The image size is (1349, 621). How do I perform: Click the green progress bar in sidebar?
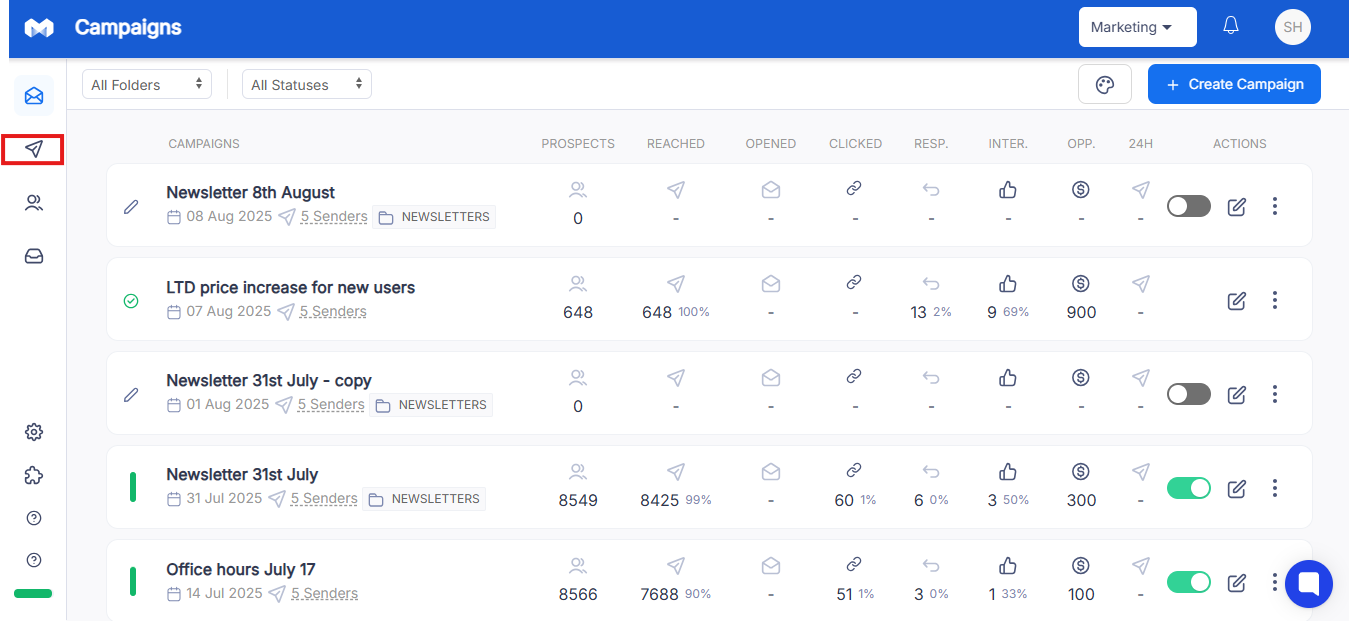[x=33, y=593]
